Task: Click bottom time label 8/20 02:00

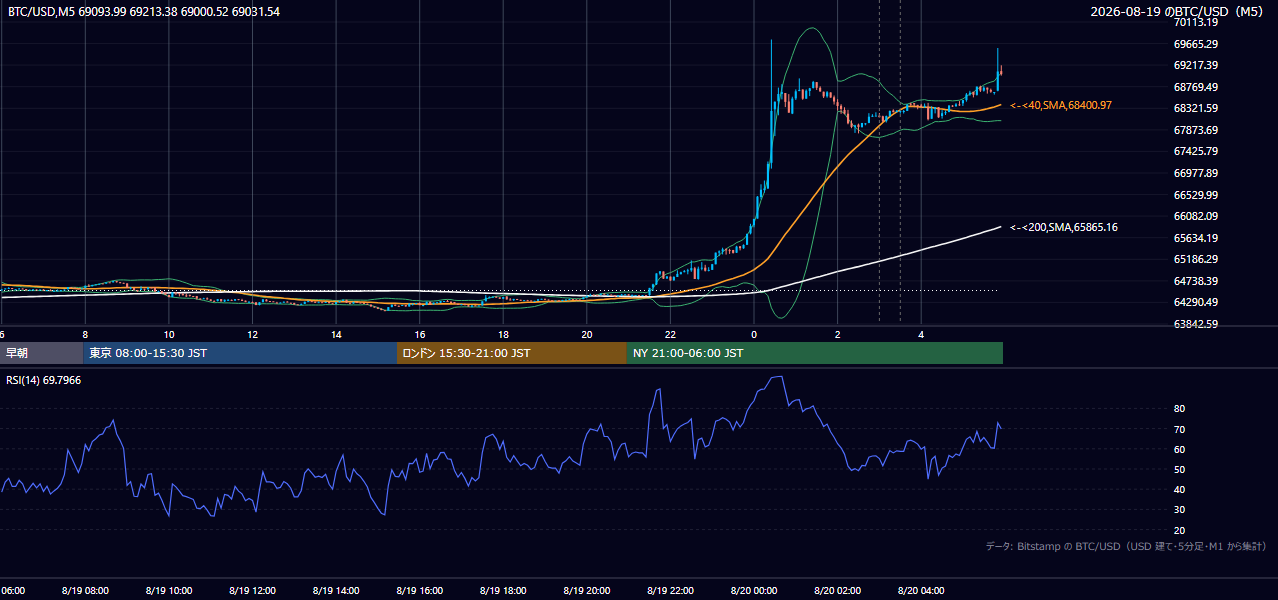Action: [x=837, y=591]
